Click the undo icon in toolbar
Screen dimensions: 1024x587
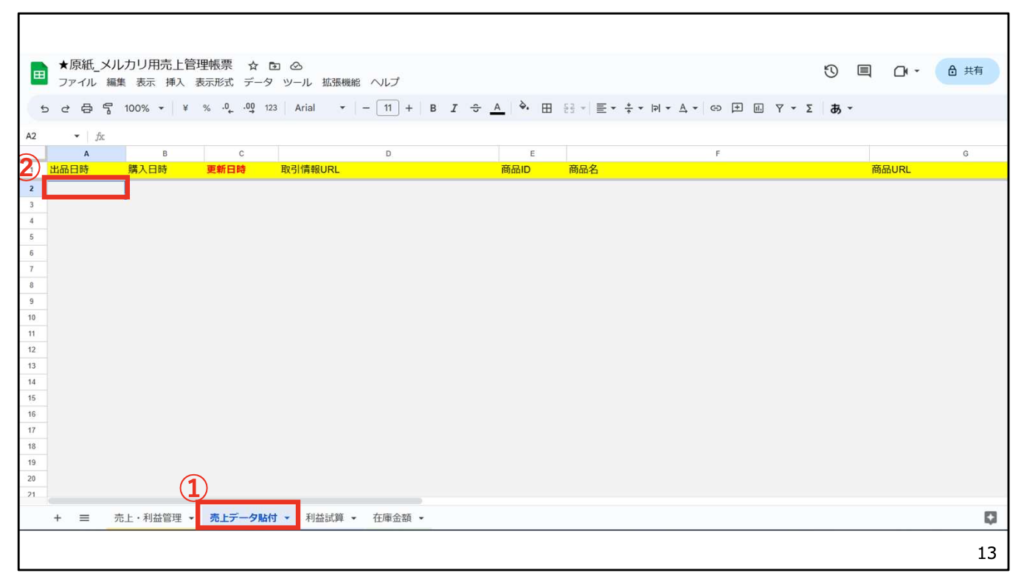tap(45, 108)
